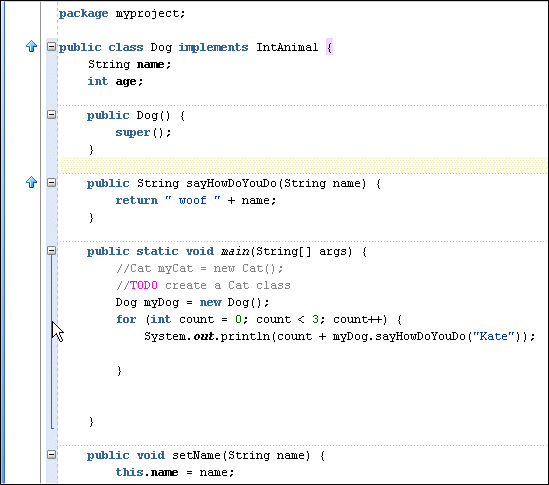The height and width of the screenshot is (485, 549).
Task: Click the commented-out Cat myCat line
Action: point(200,268)
